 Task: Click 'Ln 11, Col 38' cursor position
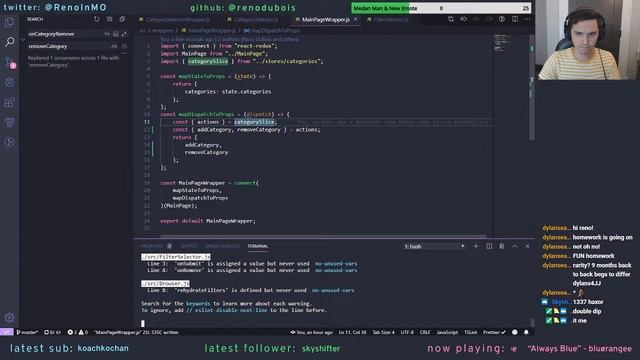pos(352,332)
